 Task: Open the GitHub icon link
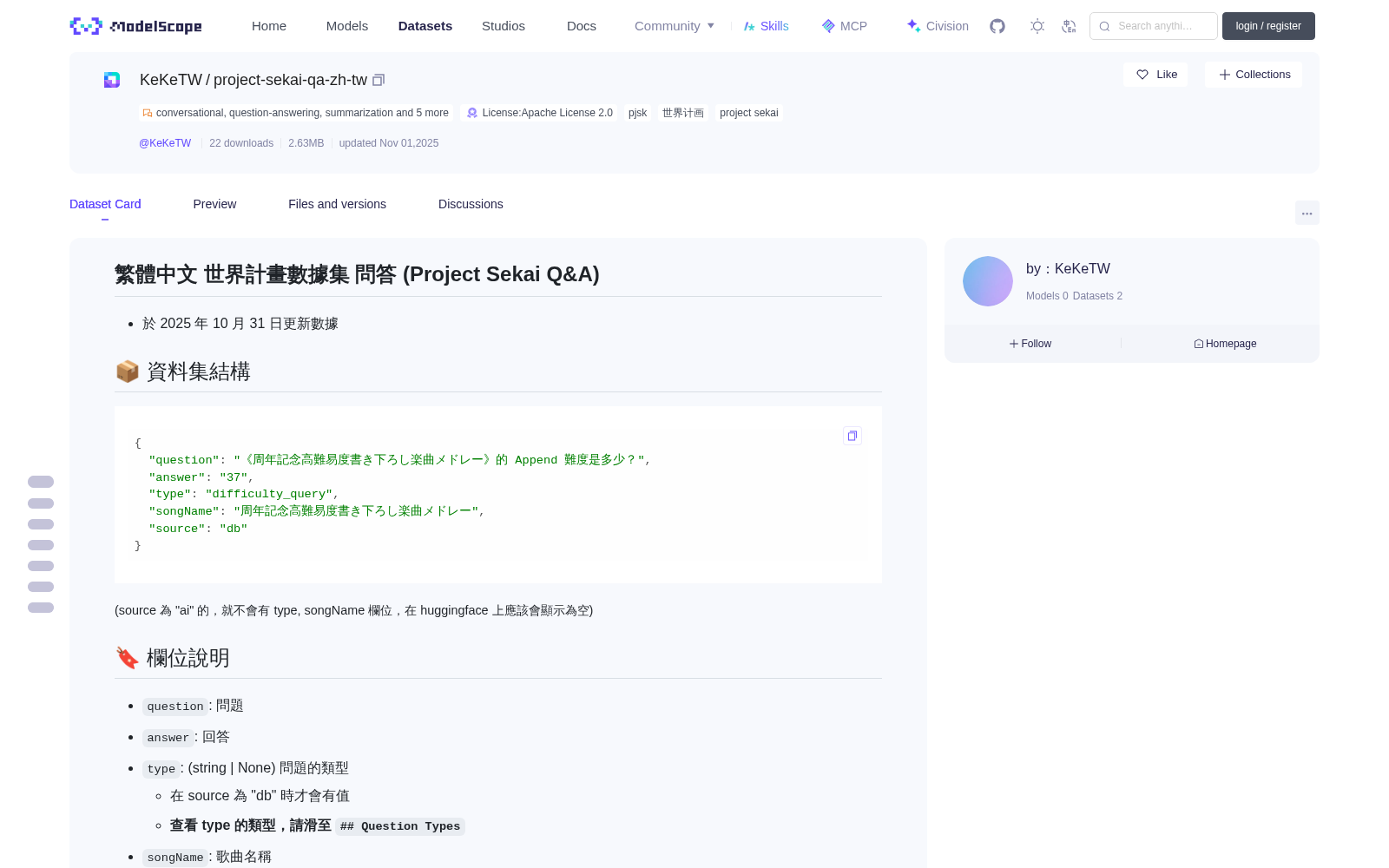997,26
